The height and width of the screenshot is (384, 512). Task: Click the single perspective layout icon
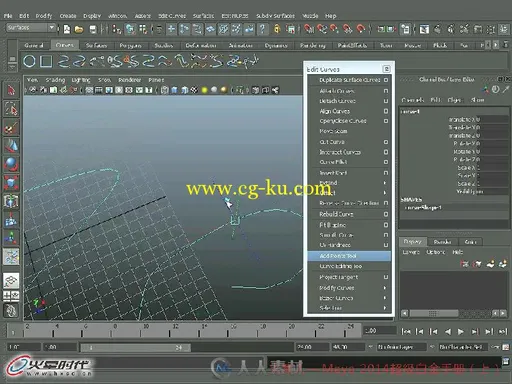[11, 281]
